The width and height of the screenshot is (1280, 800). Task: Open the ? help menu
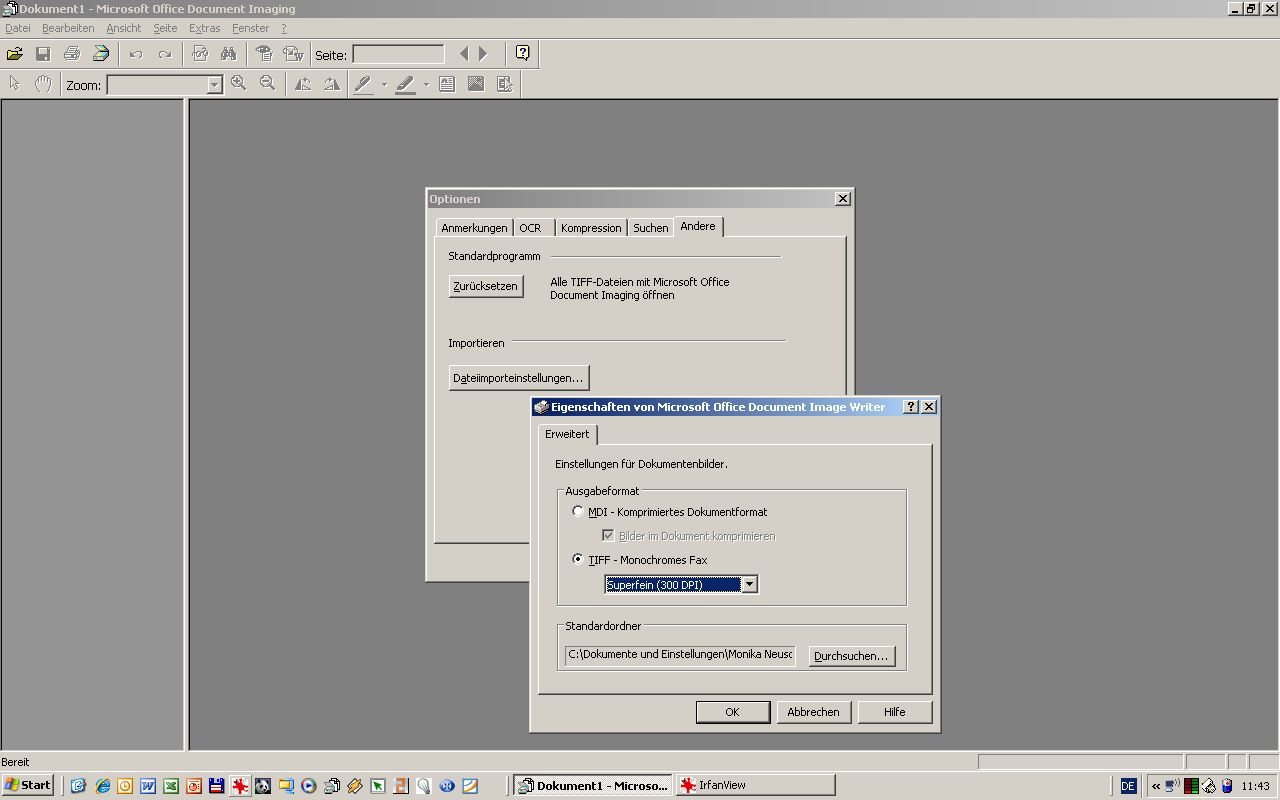click(284, 28)
